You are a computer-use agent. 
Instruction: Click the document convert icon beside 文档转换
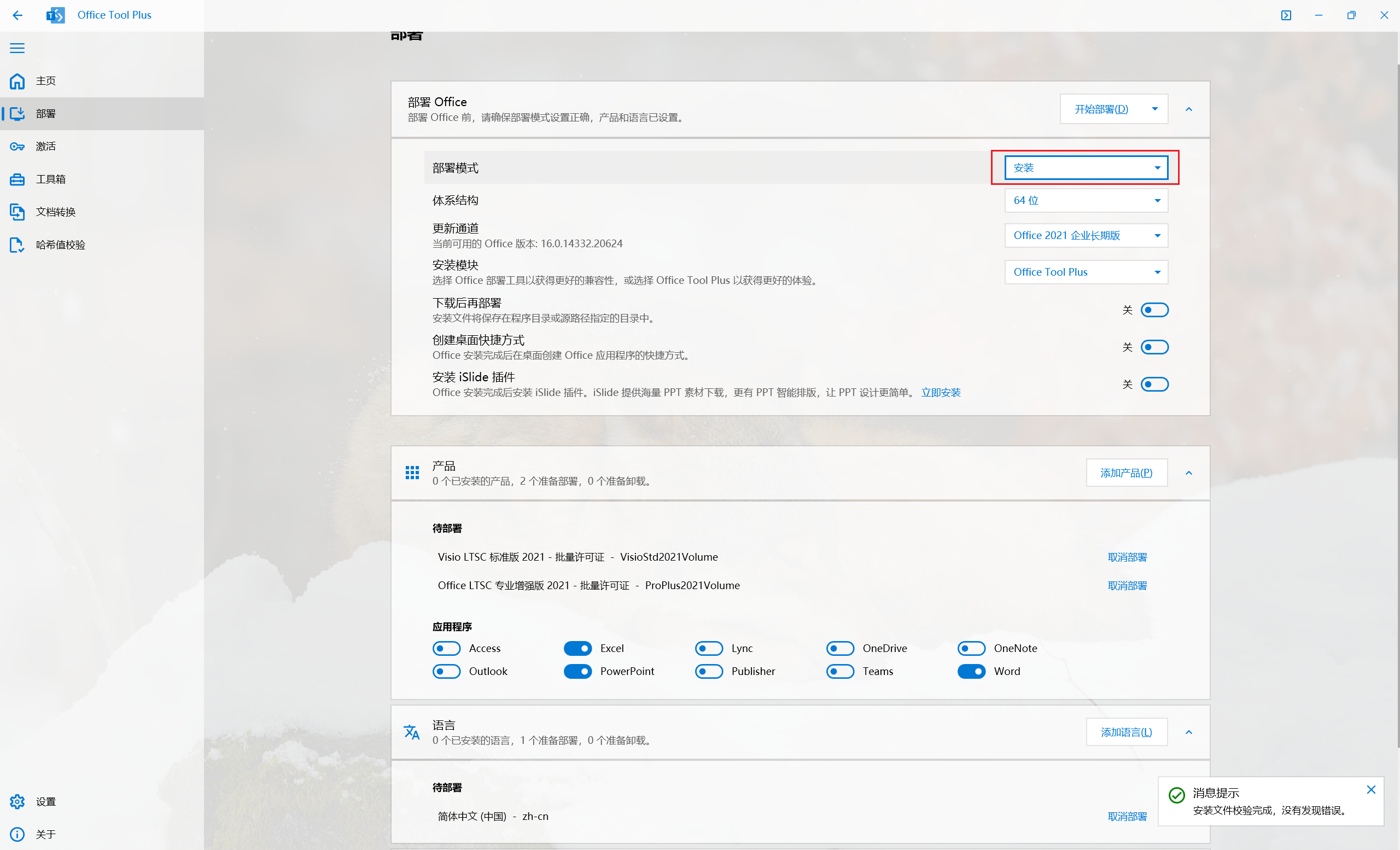17,212
